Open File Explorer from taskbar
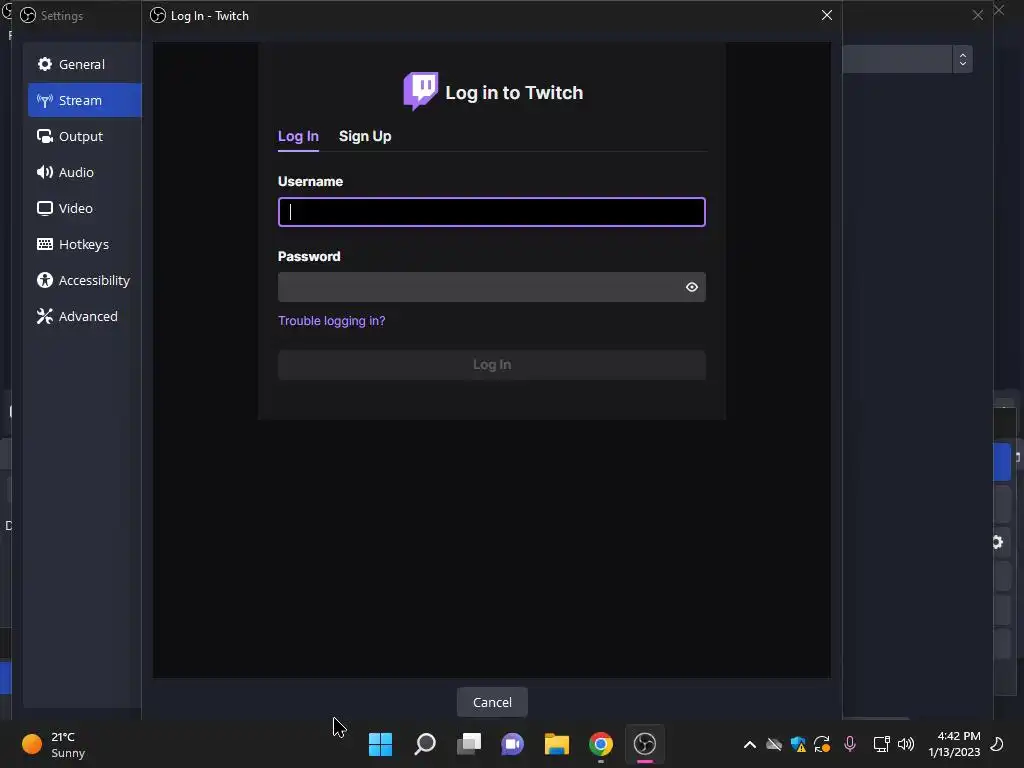1024x768 pixels. coord(556,743)
